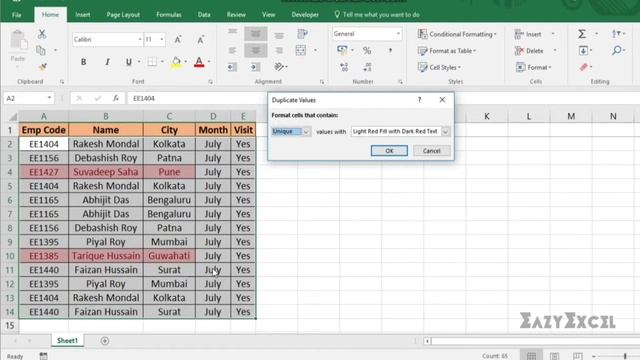The image size is (640, 360).
Task: Click Tell me what you want to do
Action: click(x=377, y=15)
